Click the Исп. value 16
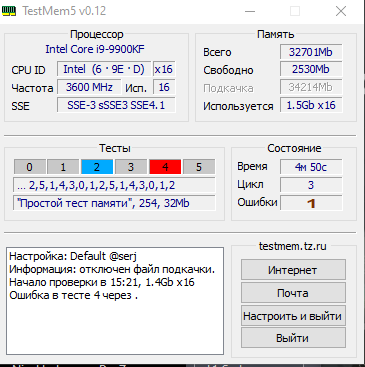 coord(164,87)
